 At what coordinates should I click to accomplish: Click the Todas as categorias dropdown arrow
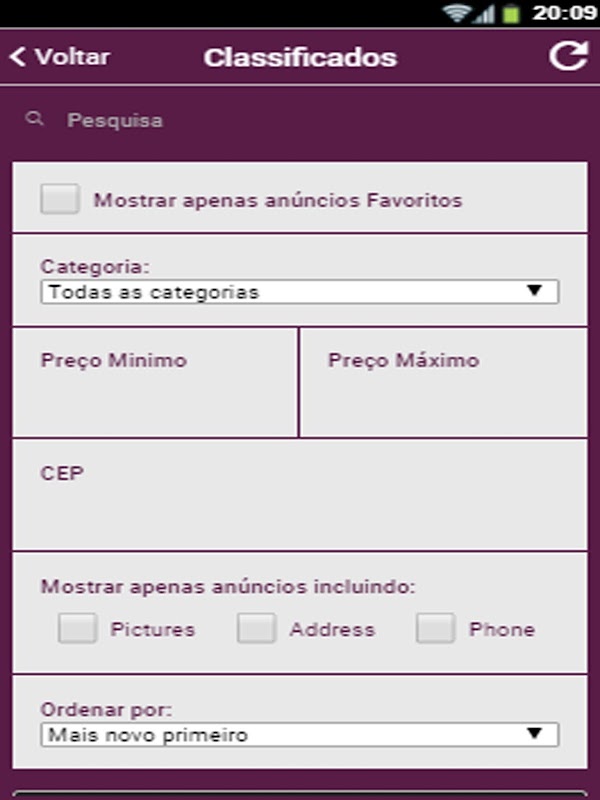(534, 291)
